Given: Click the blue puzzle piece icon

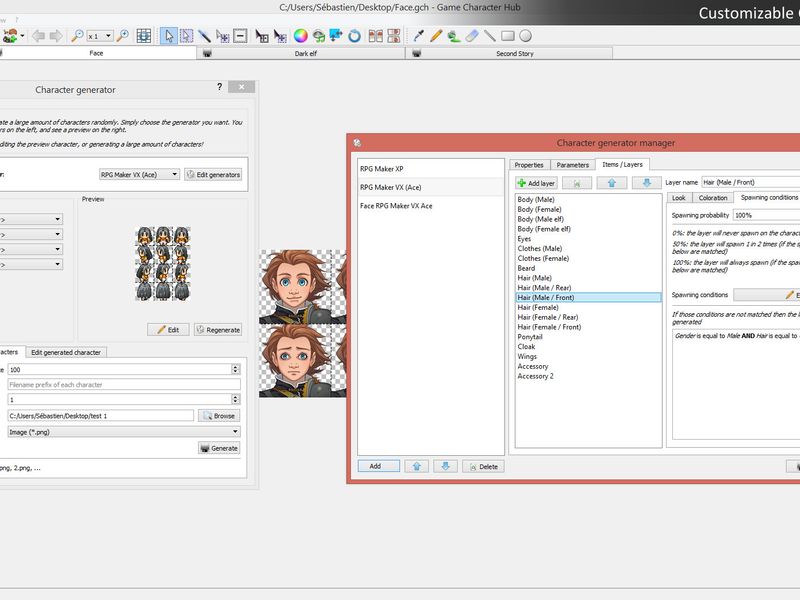Looking at the screenshot, I should [336, 36].
